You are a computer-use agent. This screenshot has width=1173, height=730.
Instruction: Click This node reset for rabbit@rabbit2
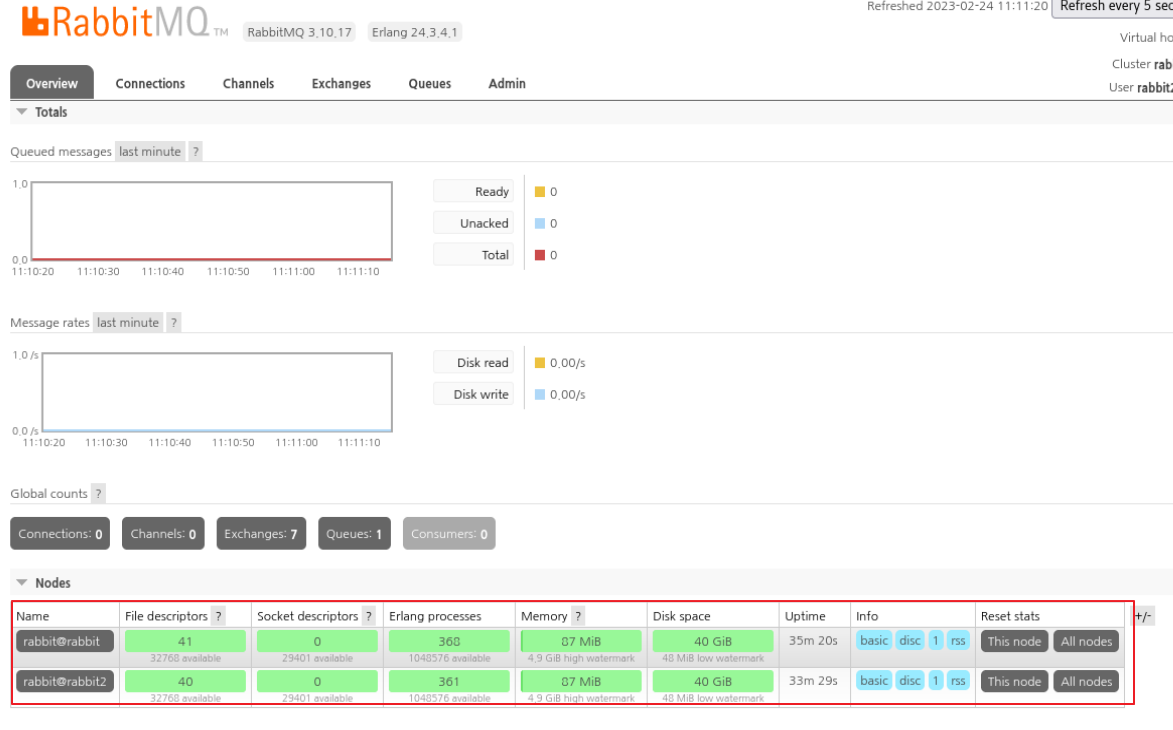pyautogui.click(x=1014, y=682)
